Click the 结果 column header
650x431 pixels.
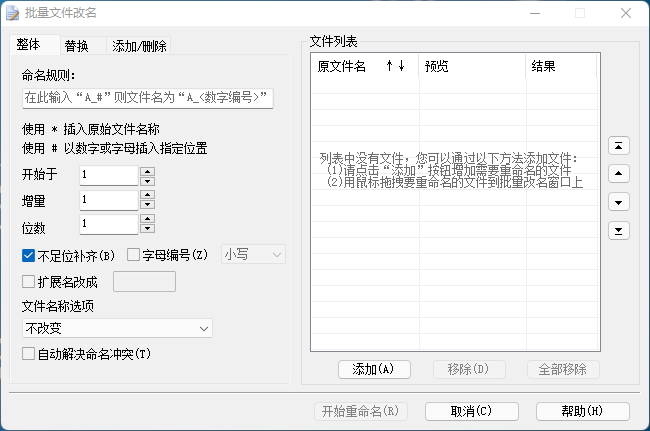(562, 66)
